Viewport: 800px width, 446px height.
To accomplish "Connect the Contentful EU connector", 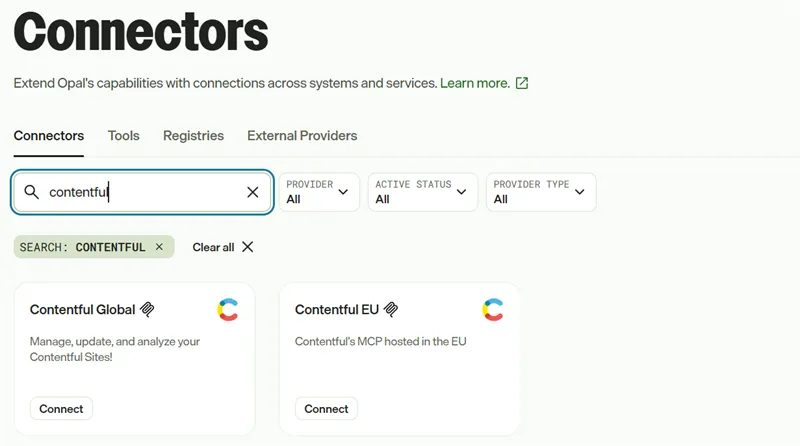I will 326,409.
